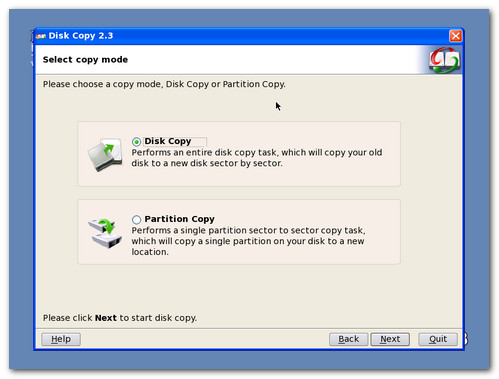This screenshot has height=379, width=499.
Task: Click the 'Performs an entire disk copy task' description
Action: pos(257,158)
